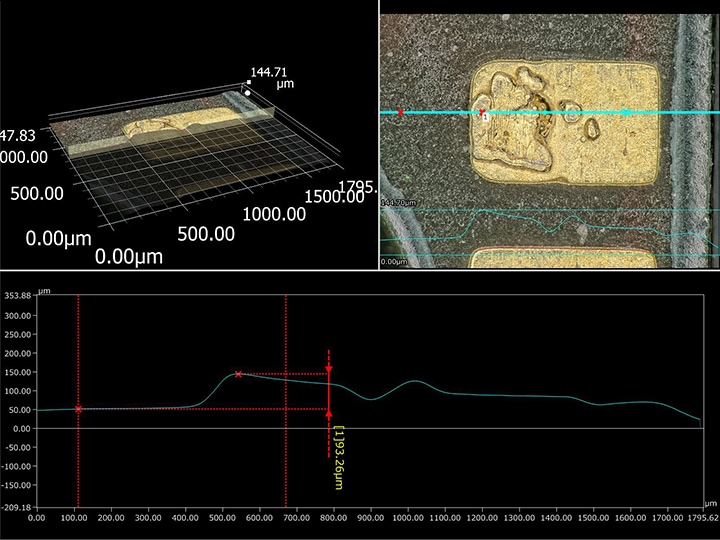Select red X baseline marker on profile graph
This screenshot has height=540, width=720.
click(x=78, y=409)
